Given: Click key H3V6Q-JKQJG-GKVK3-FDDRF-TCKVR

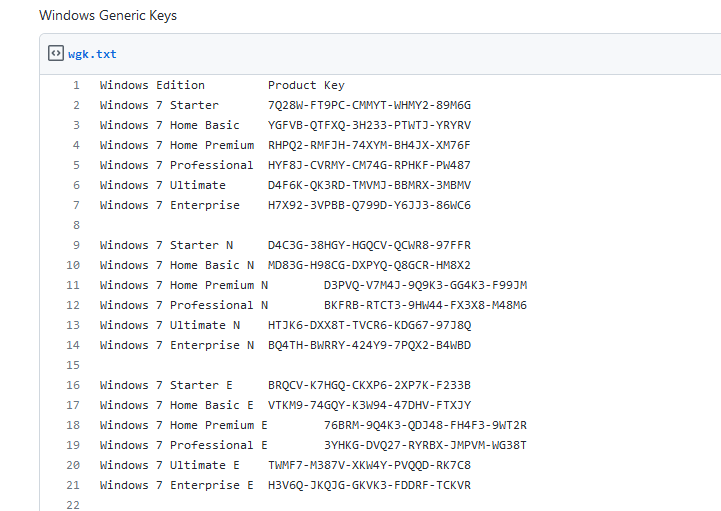Looking at the screenshot, I should tap(369, 485).
